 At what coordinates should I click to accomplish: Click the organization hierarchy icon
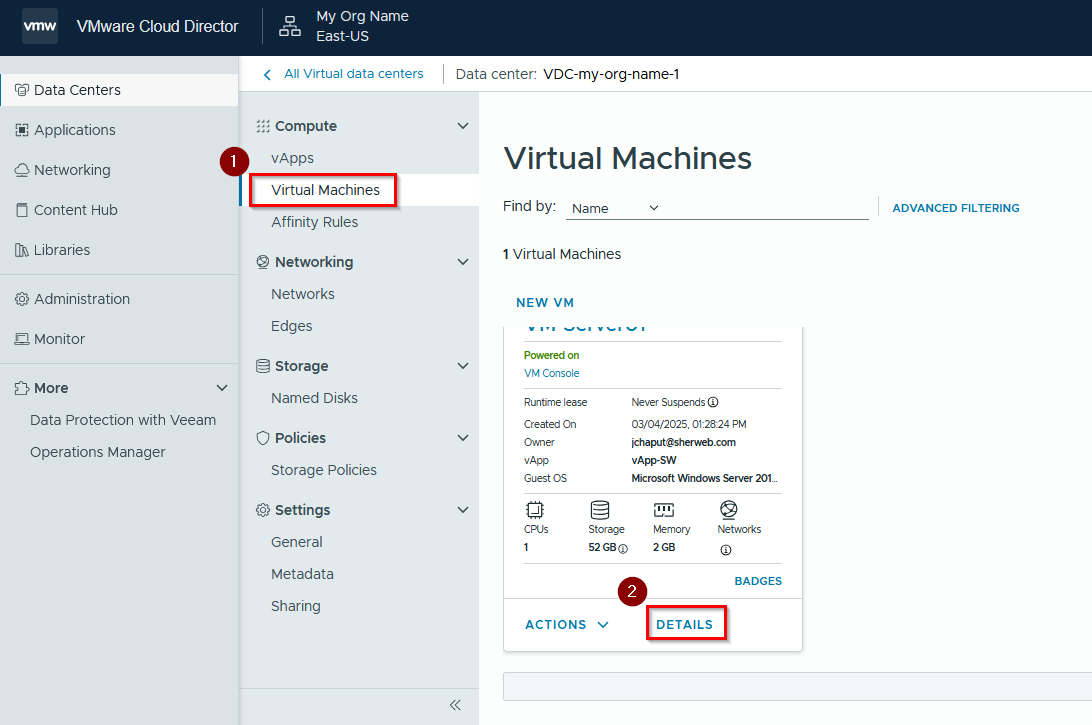click(x=290, y=26)
